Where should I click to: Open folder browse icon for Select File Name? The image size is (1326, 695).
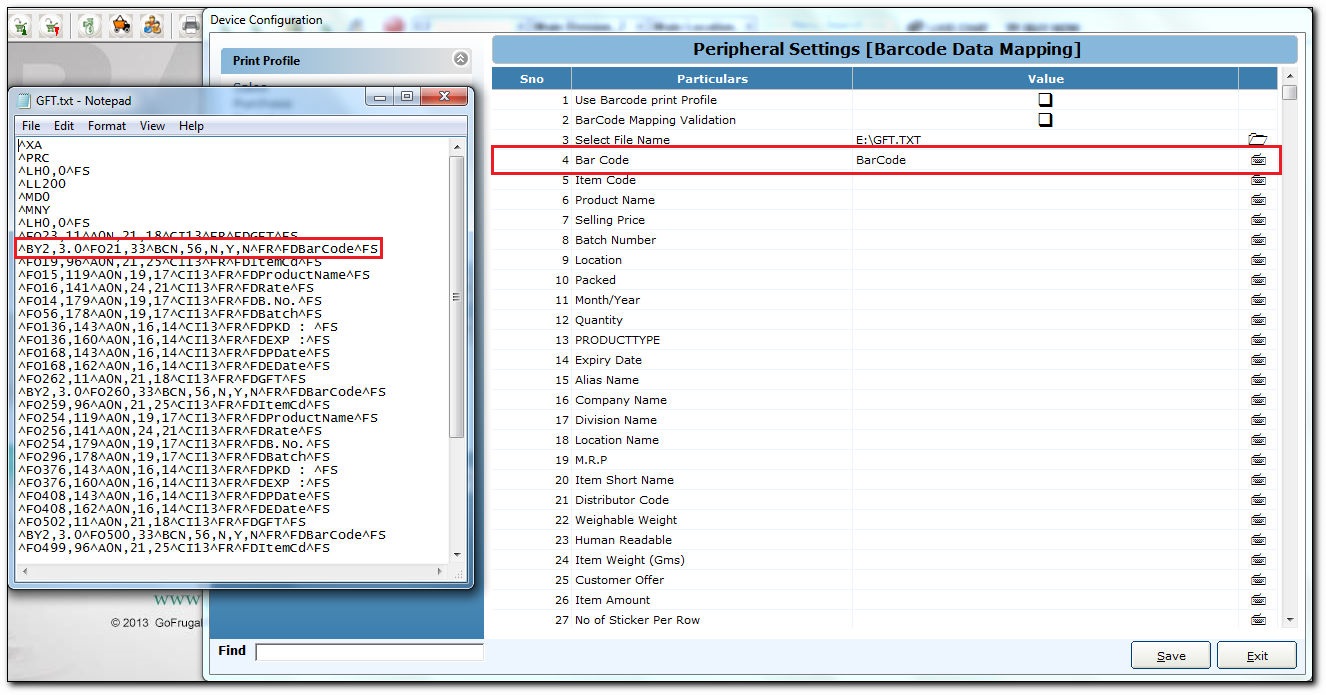[x=1258, y=140]
